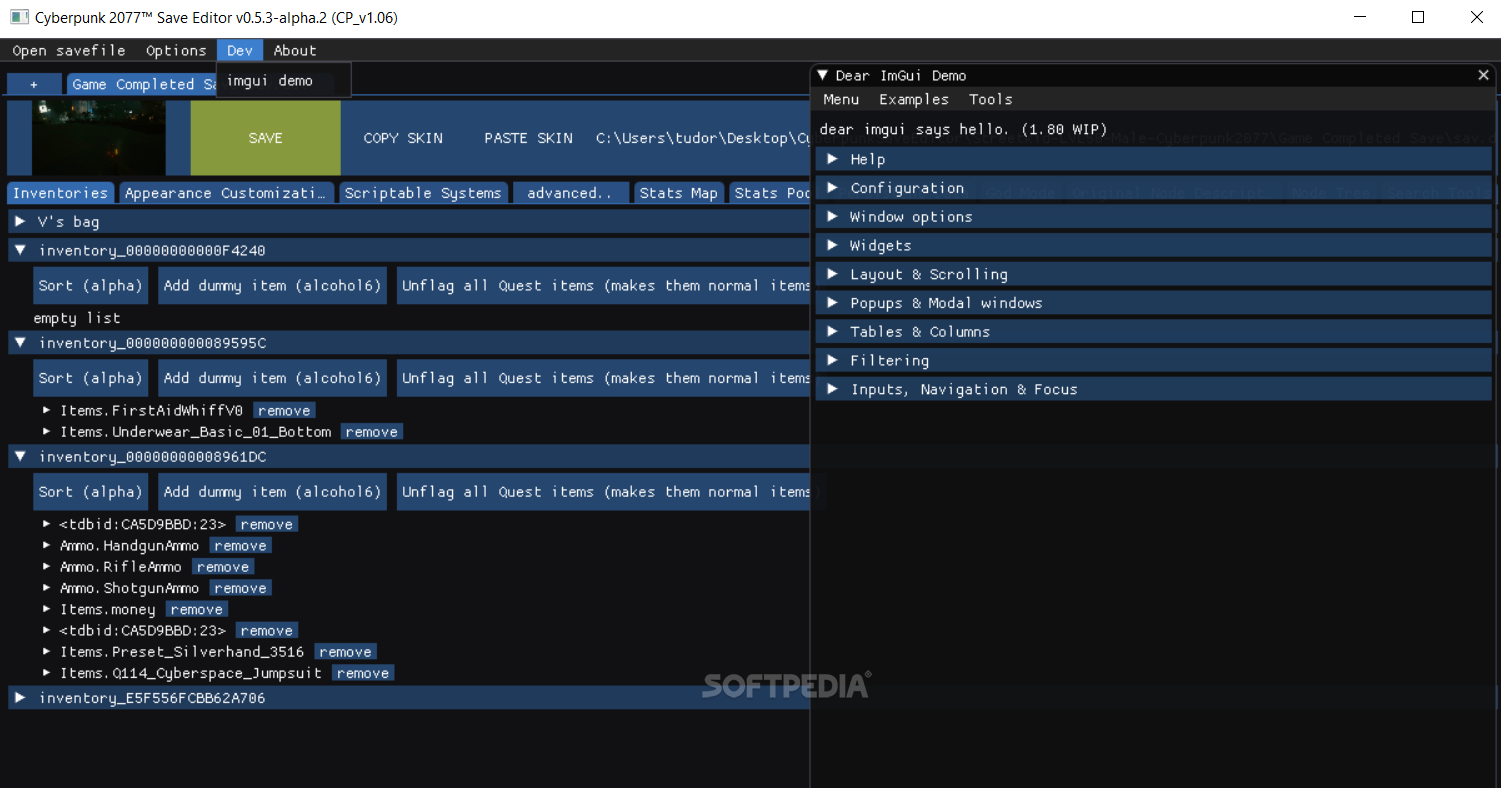Expand the Window options header
The height and width of the screenshot is (788, 1501).
point(1154,217)
